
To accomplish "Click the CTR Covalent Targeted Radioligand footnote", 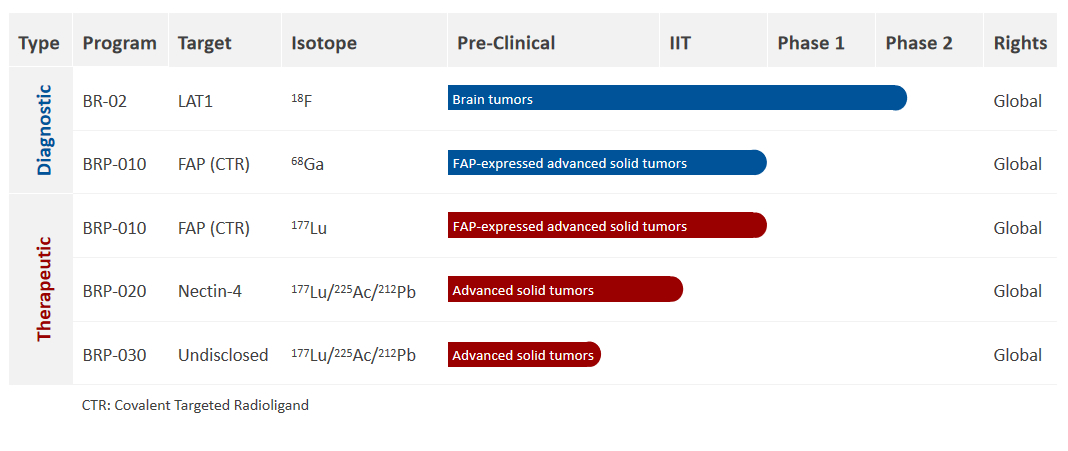I will point(195,405).
